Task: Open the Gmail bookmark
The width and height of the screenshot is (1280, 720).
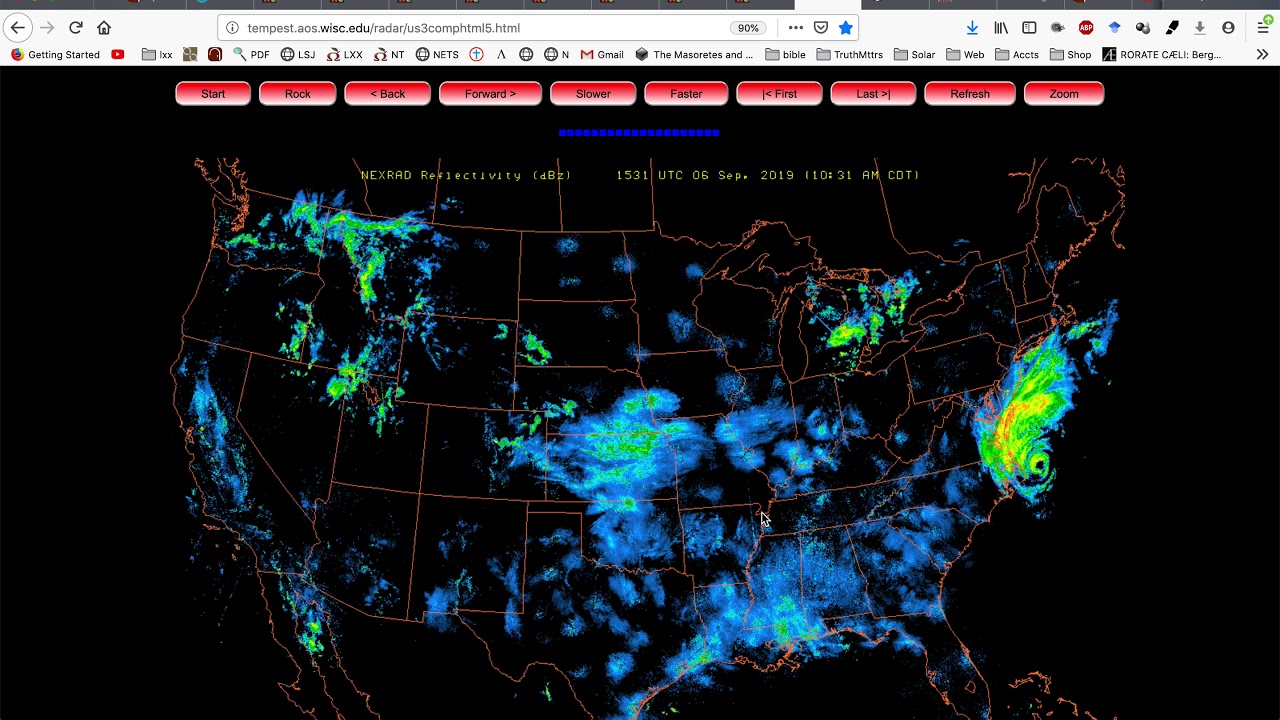Action: [602, 55]
